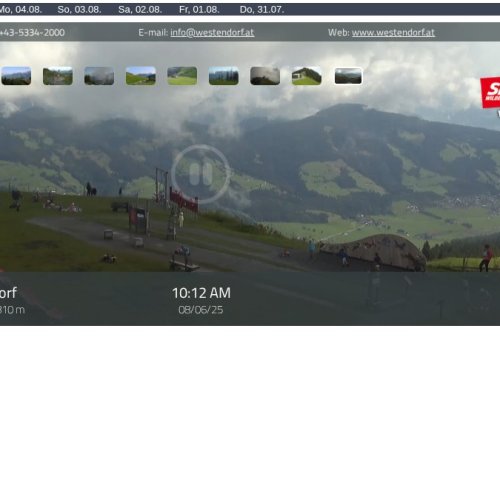The height and width of the screenshot is (500, 500).
Task: Select the So, 03.08. date tab
Action: click(x=79, y=10)
